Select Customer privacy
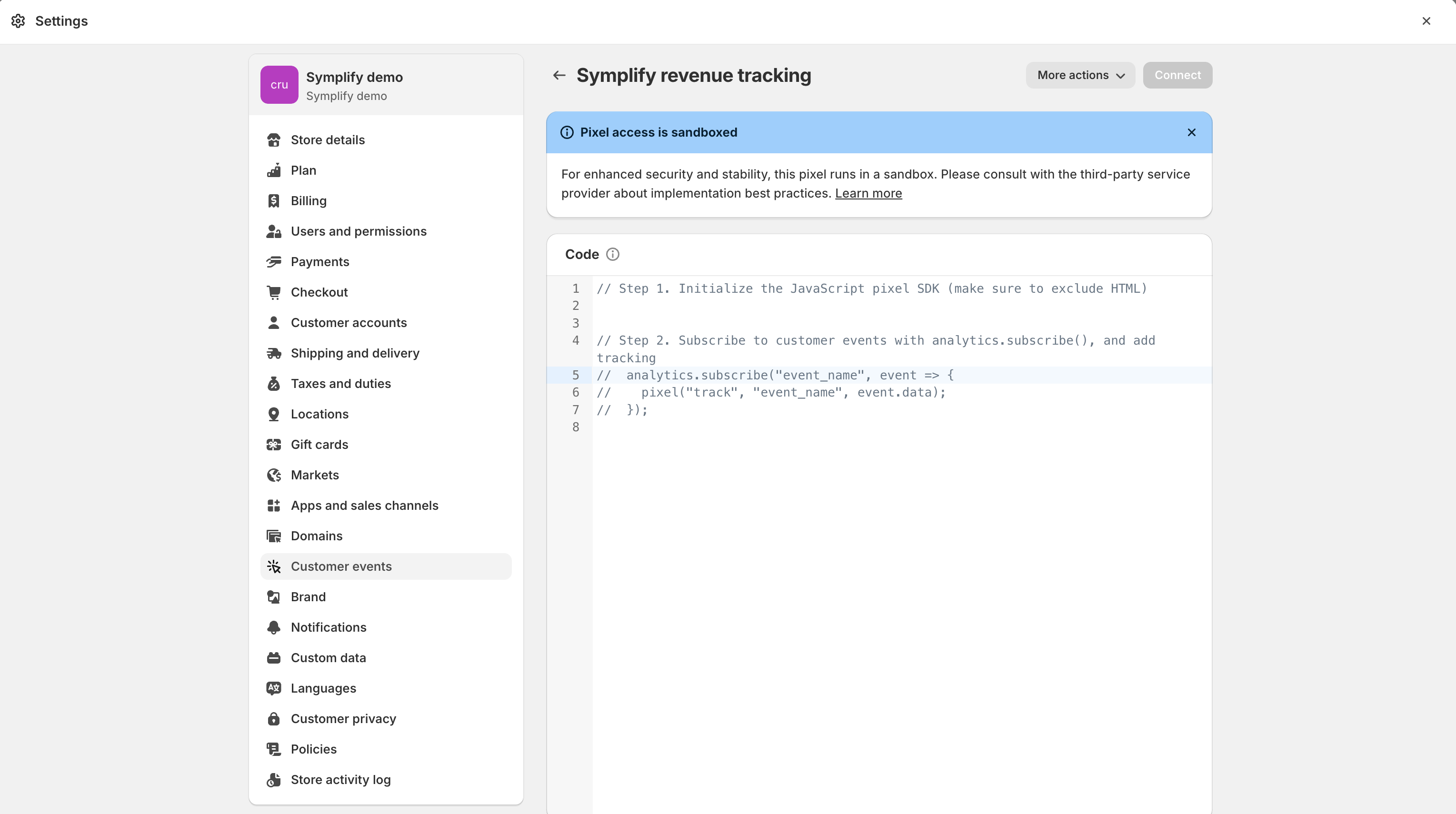1456x814 pixels. pos(386,719)
